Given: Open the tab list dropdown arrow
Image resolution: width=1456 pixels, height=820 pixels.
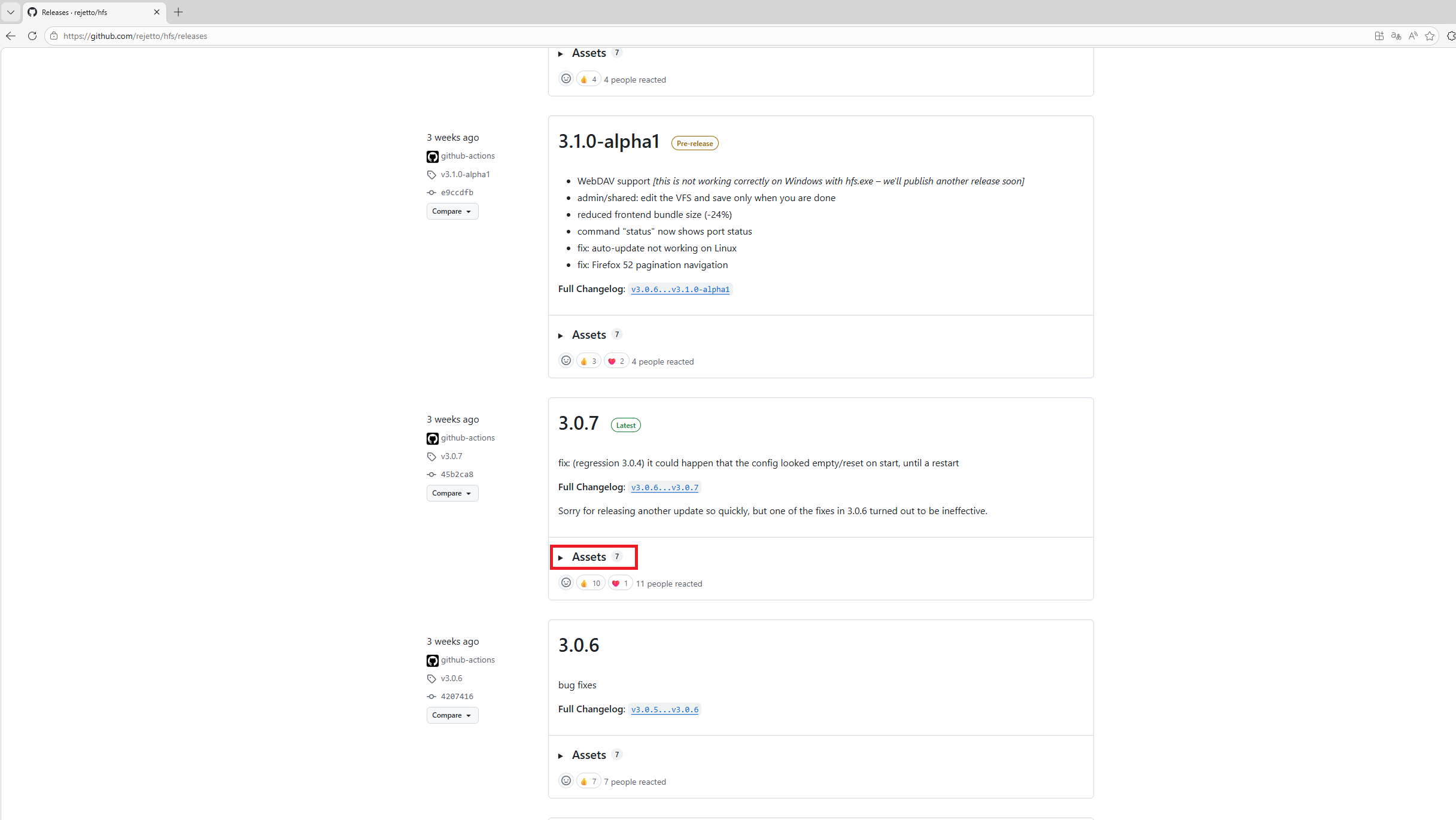Looking at the screenshot, I should coord(11,12).
